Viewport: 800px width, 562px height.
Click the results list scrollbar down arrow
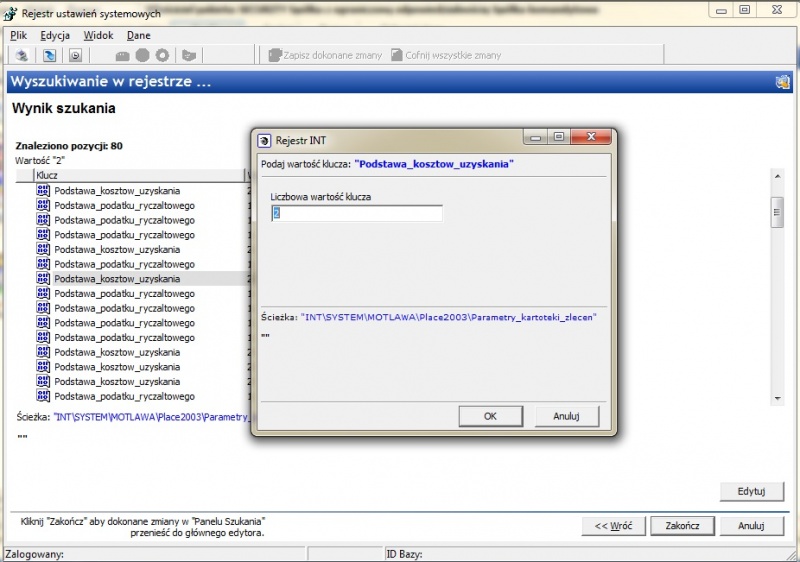(x=777, y=398)
